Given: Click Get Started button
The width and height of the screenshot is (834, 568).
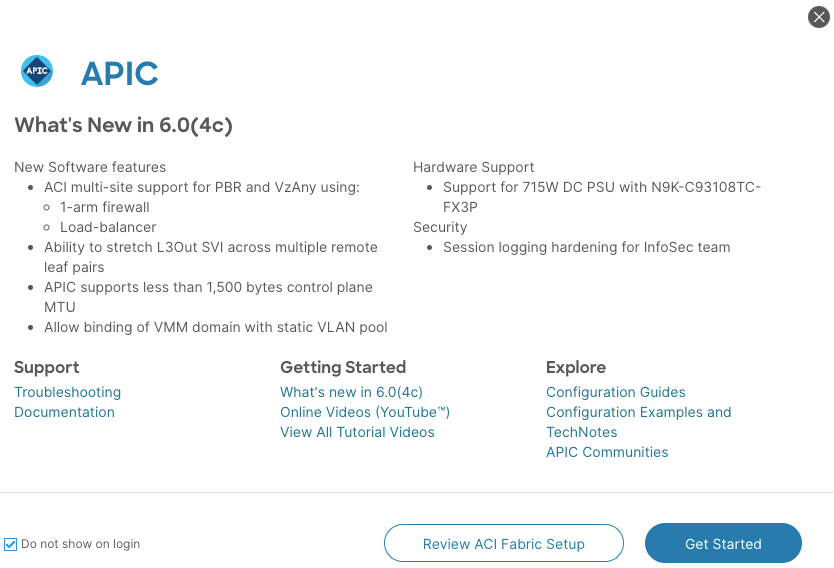Looking at the screenshot, I should click(723, 544).
